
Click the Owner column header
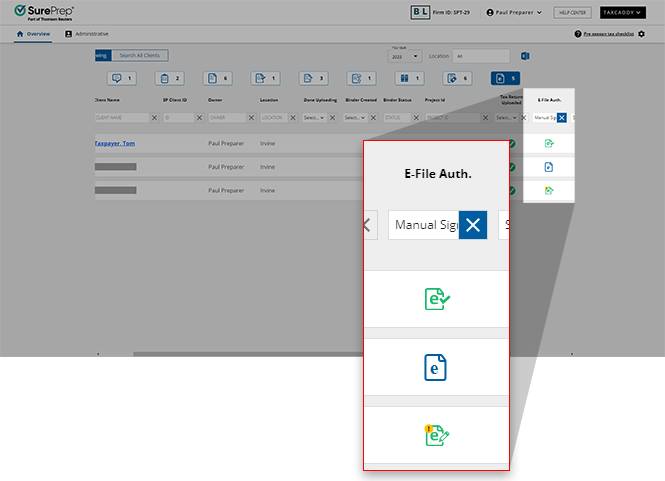[x=215, y=100]
